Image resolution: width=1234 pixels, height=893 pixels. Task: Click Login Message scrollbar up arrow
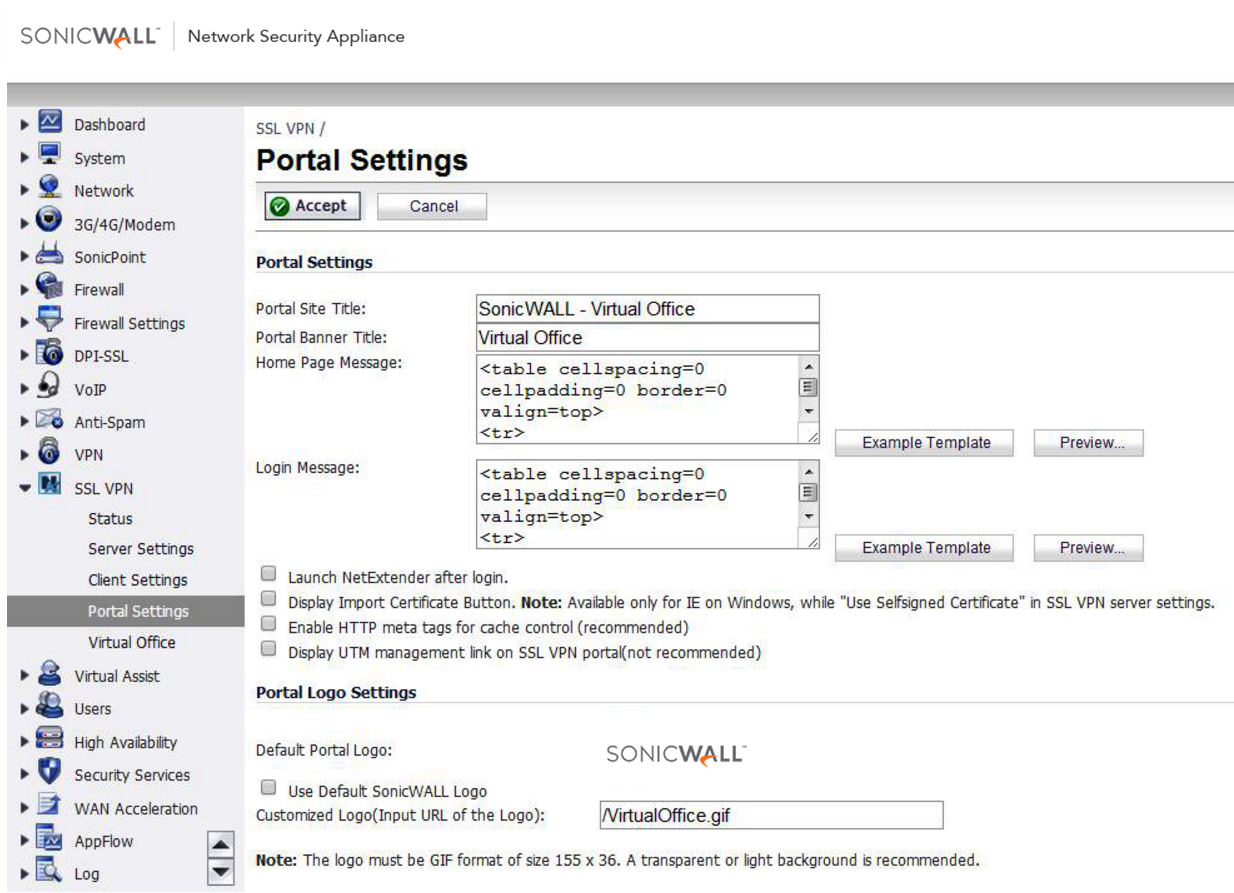pyautogui.click(x=810, y=470)
